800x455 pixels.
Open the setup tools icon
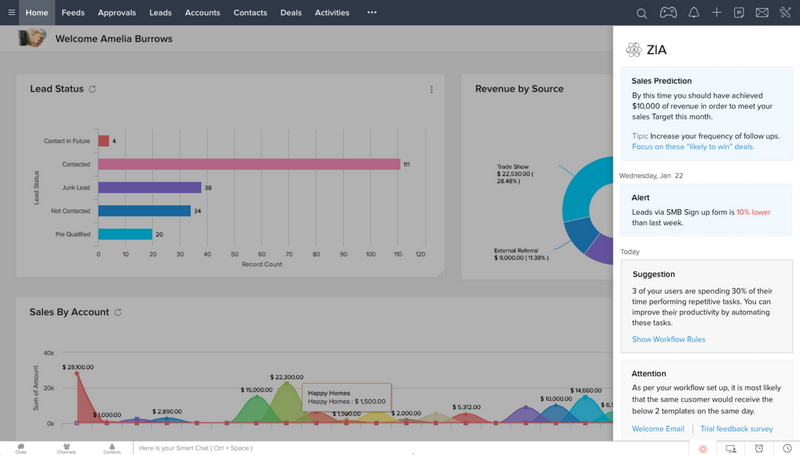786,13
